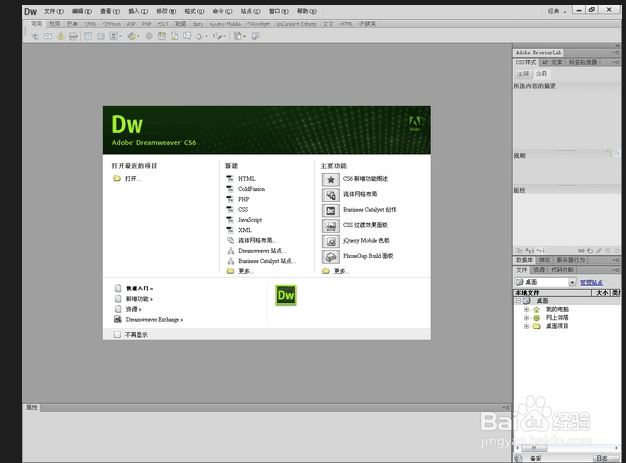Screen dimensions: 626x463
Task: Click the Templates toolbar icon
Action: click(239, 36)
